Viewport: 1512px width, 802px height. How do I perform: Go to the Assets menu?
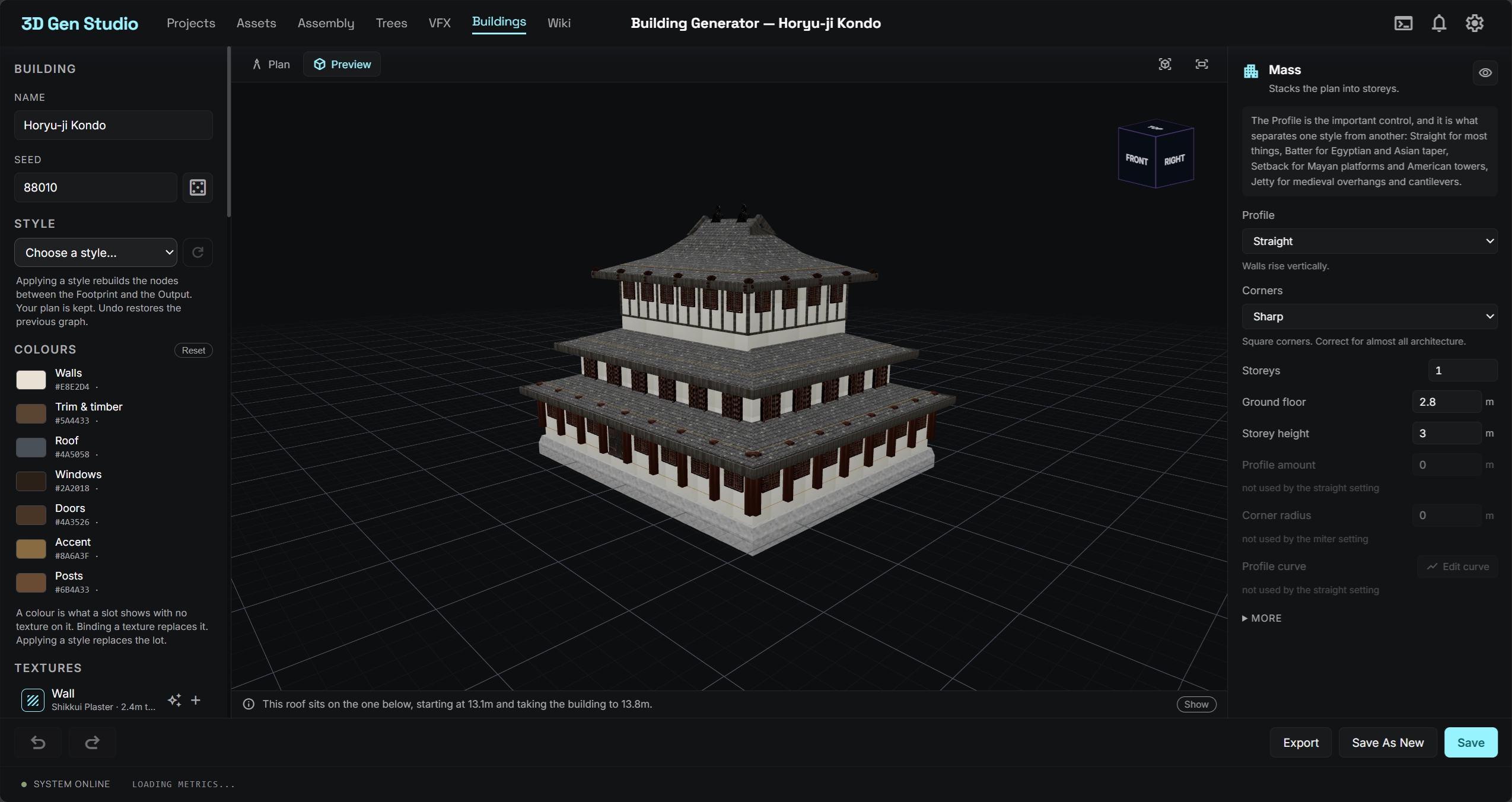(x=256, y=23)
